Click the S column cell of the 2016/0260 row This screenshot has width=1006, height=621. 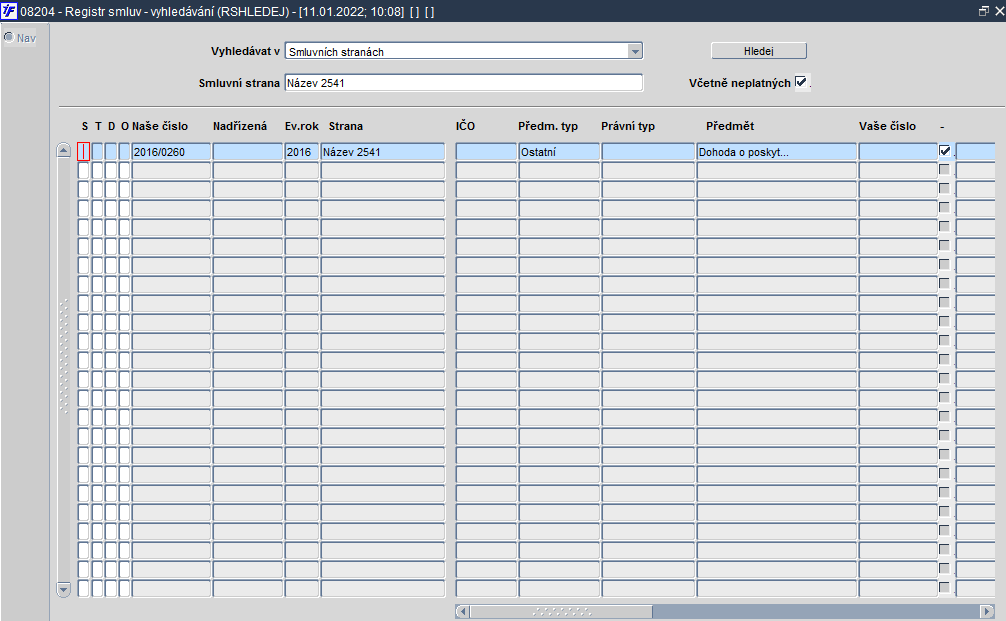coord(83,152)
